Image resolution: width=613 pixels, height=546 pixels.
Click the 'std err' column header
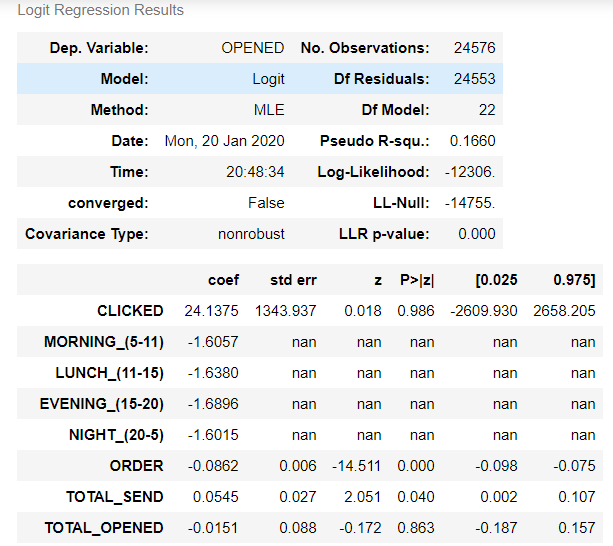(293, 280)
